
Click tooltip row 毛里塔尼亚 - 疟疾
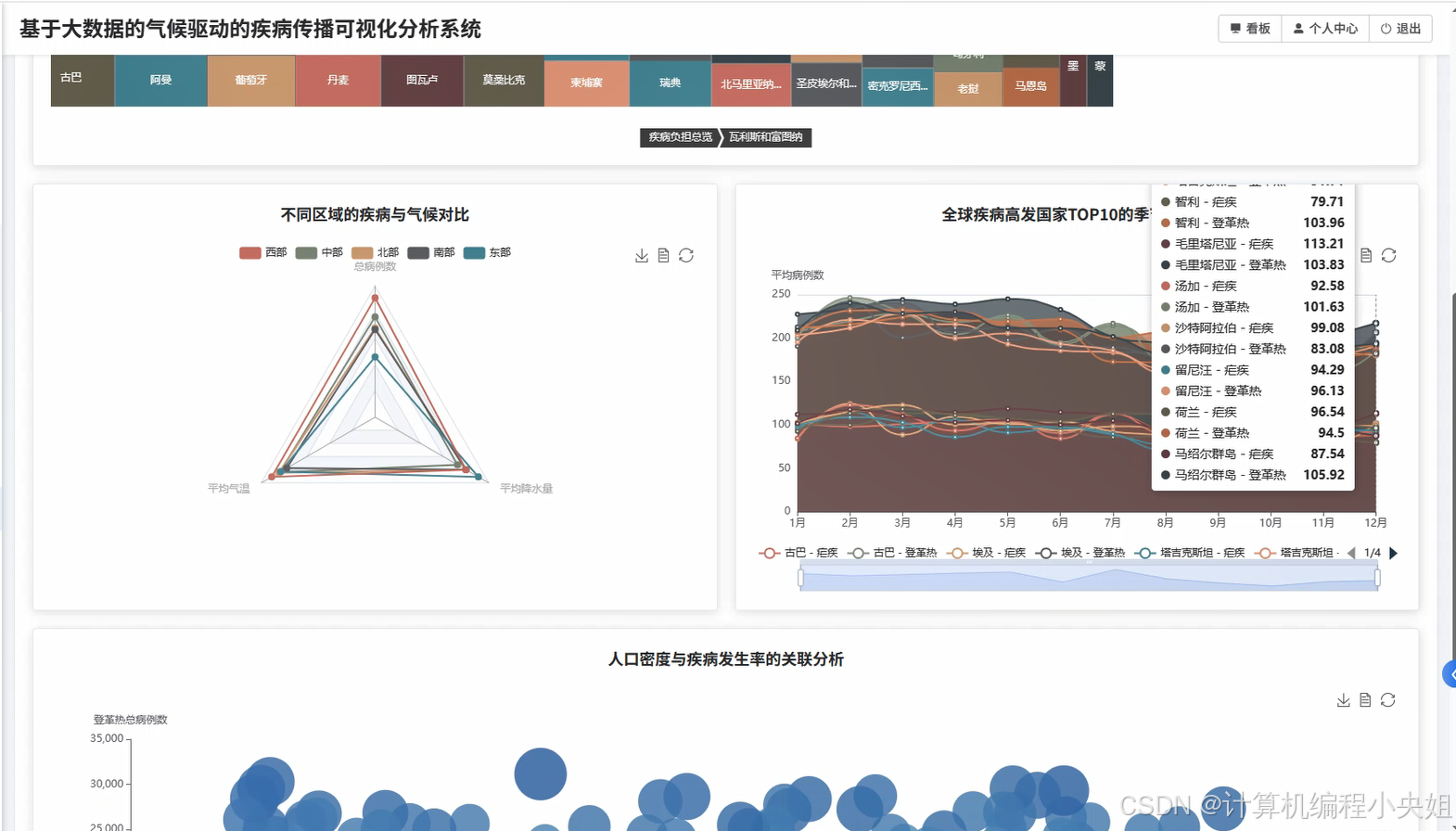1253,244
